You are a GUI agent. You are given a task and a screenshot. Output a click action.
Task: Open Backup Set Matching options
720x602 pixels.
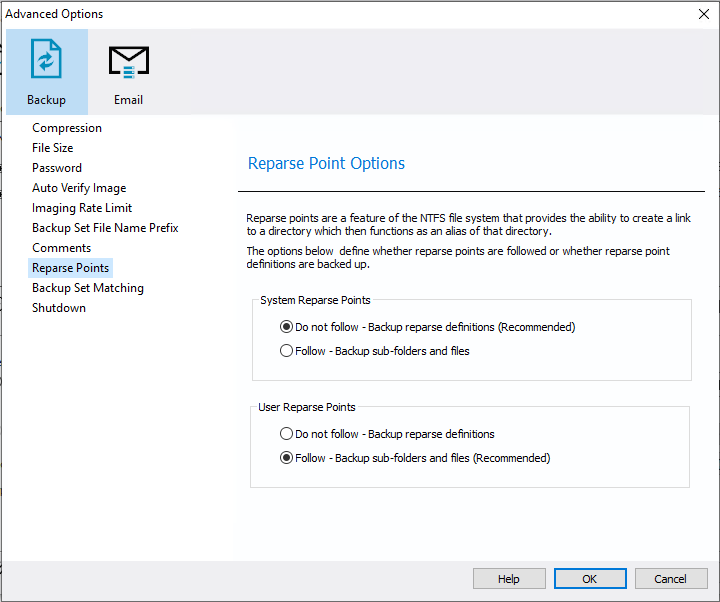point(88,288)
